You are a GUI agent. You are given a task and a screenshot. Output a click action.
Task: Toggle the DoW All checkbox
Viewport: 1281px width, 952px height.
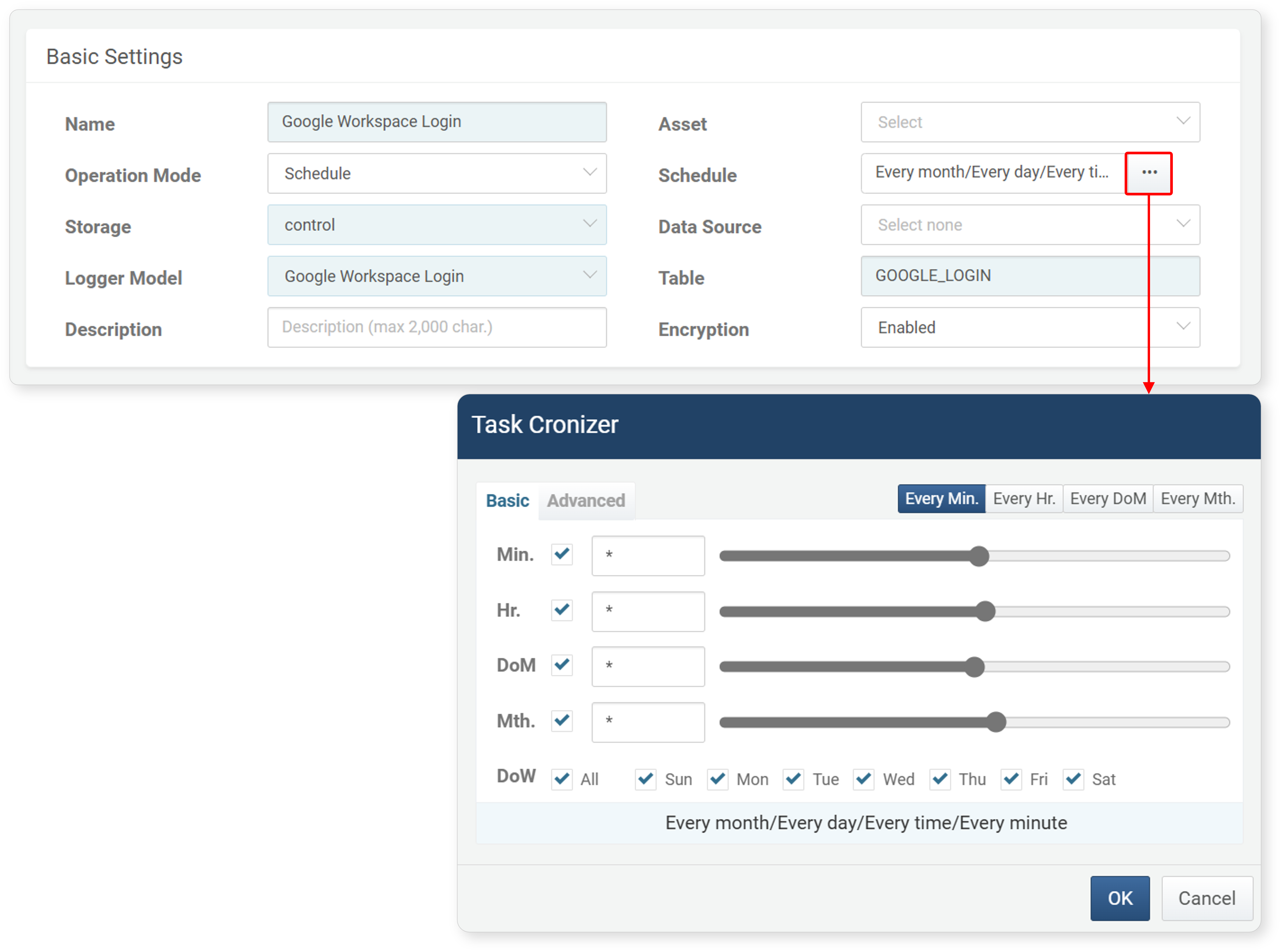click(562, 779)
